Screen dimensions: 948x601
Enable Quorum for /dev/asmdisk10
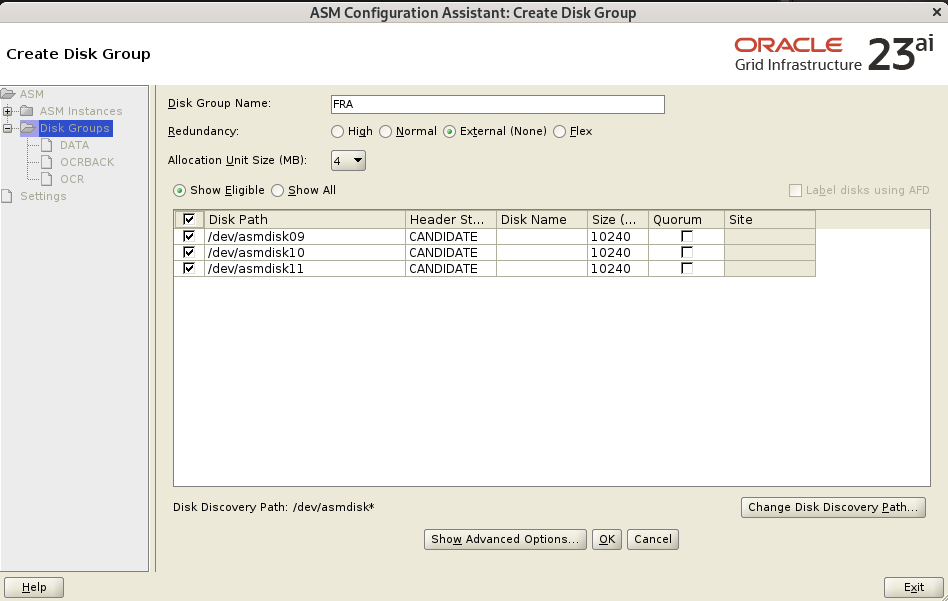pyautogui.click(x=687, y=252)
